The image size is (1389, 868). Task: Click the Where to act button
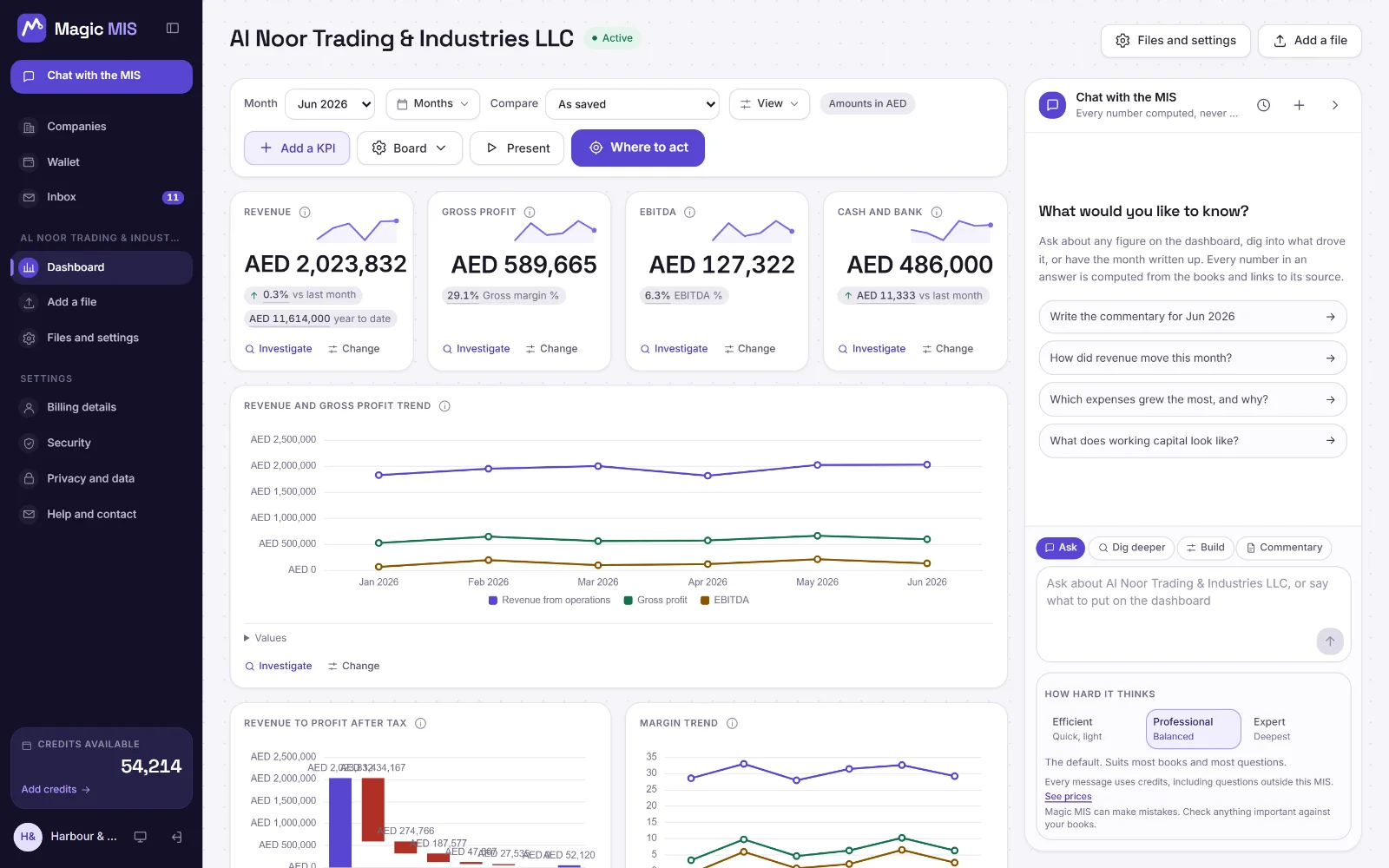(638, 148)
